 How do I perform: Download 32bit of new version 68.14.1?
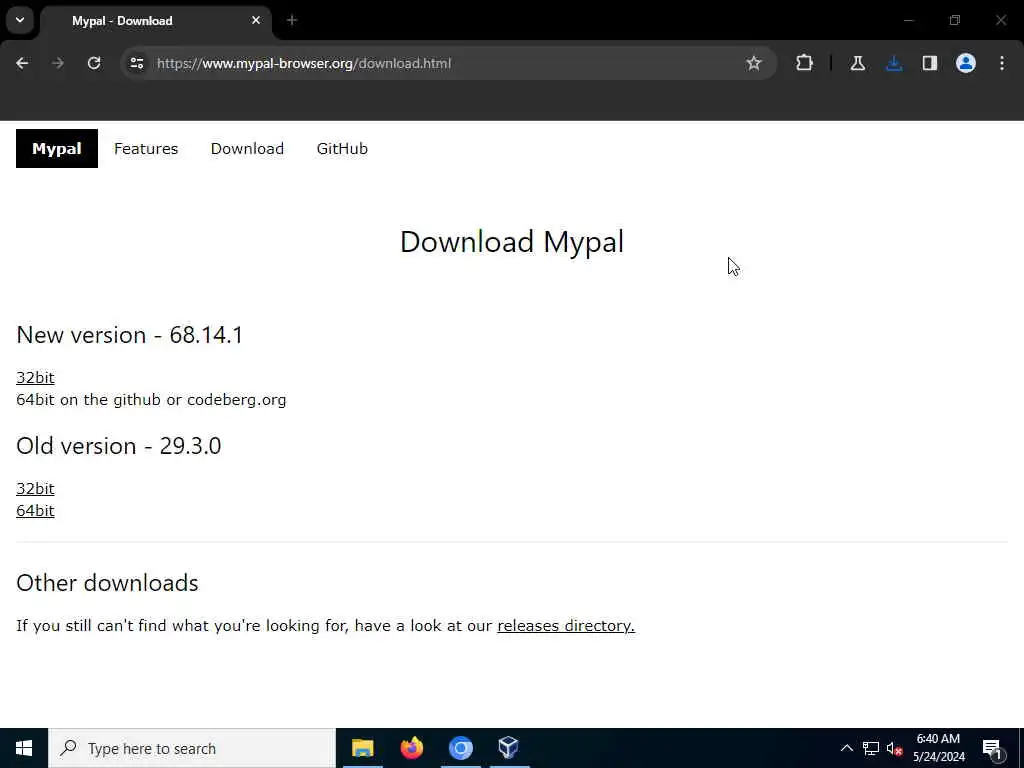(x=35, y=377)
